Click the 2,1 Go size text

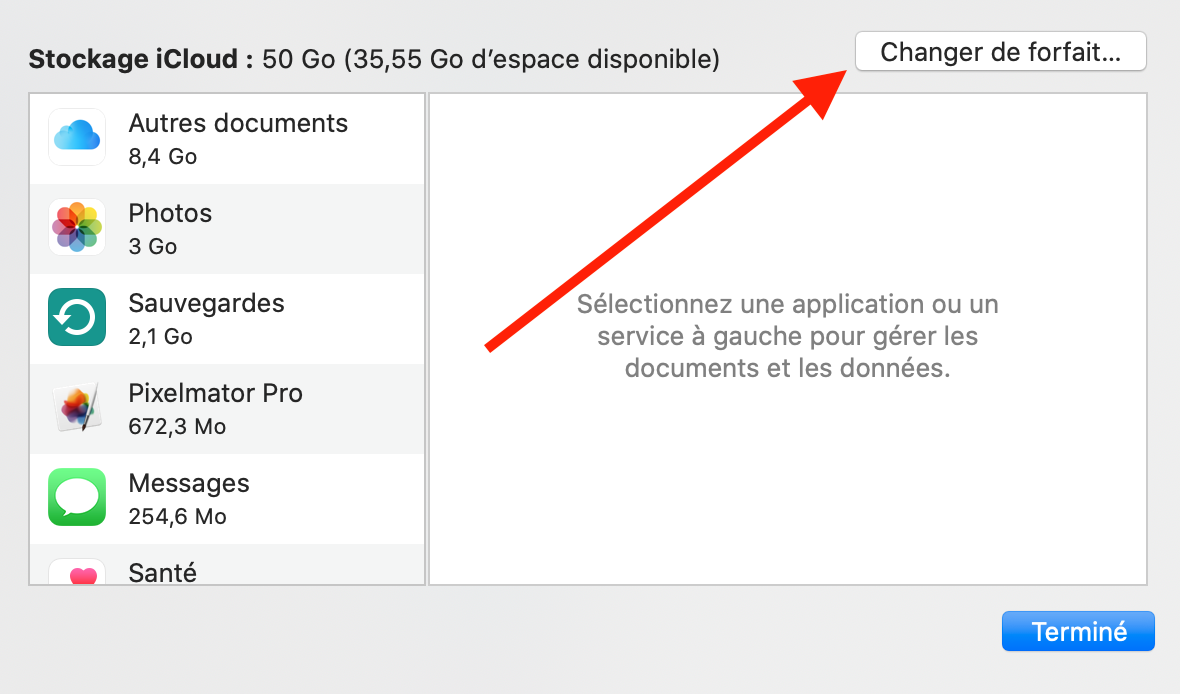tap(160, 337)
